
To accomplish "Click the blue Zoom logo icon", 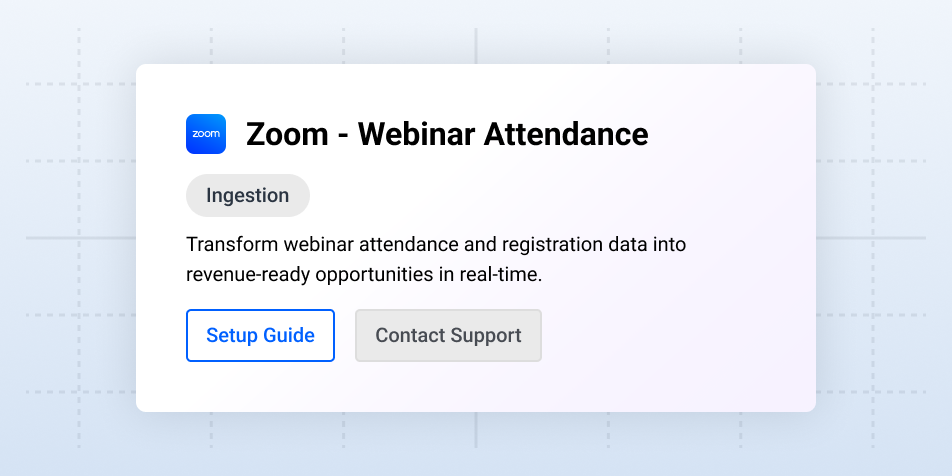I will [x=206, y=134].
